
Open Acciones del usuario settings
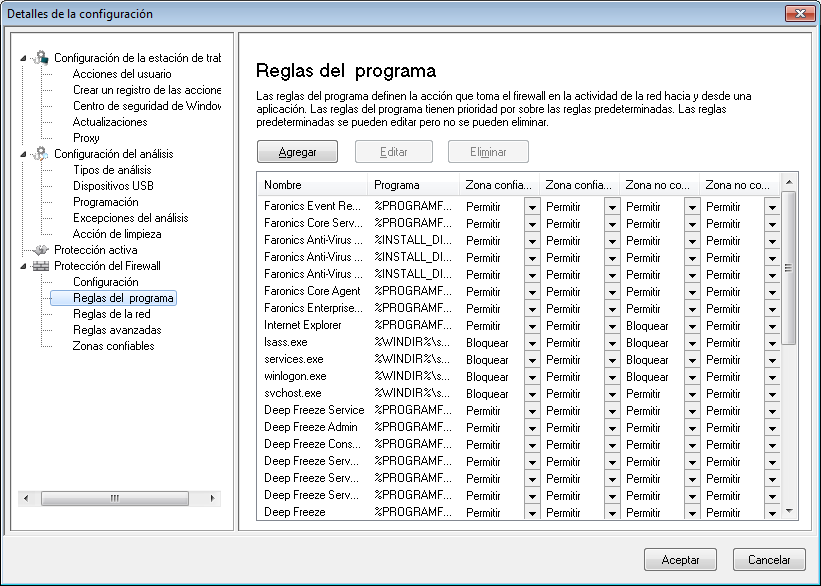pyautogui.click(x=122, y=74)
